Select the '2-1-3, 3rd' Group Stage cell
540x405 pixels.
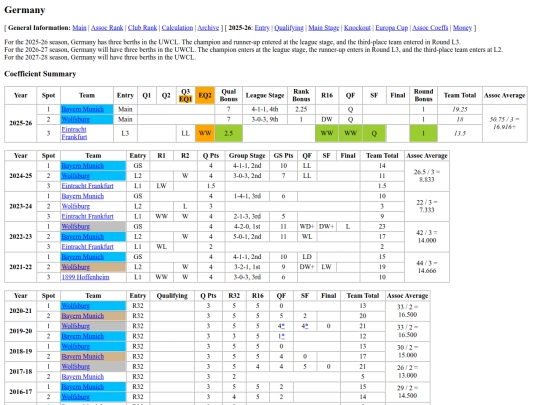pos(247,216)
